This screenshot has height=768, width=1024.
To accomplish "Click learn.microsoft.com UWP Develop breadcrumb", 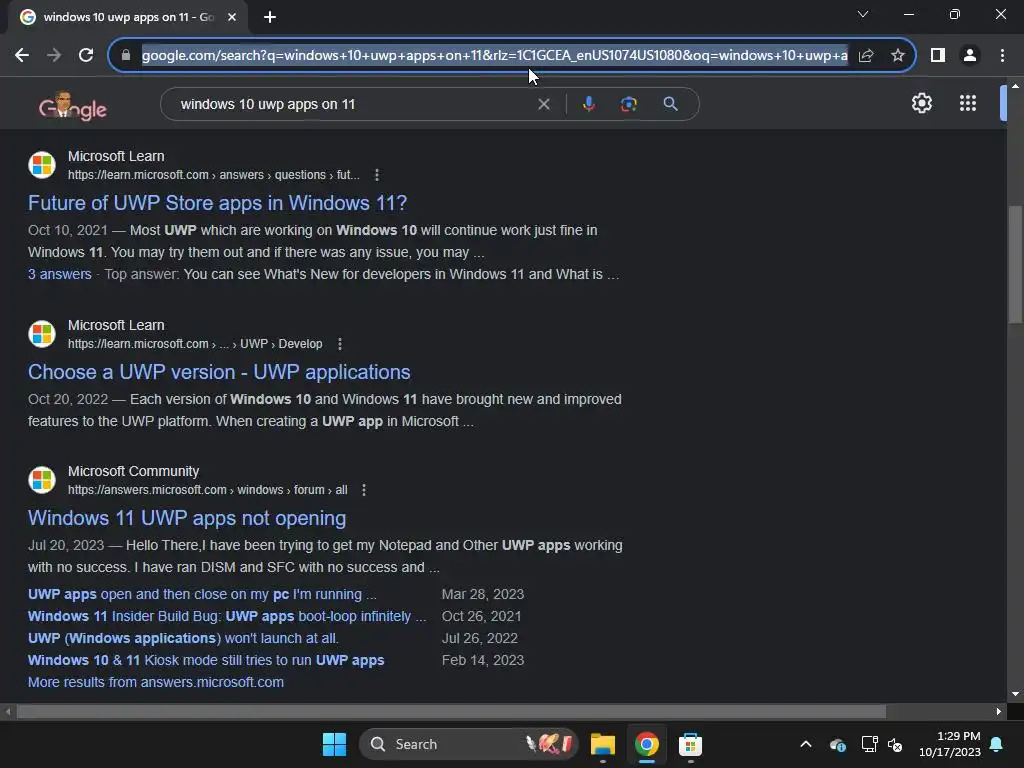I will click(195, 344).
